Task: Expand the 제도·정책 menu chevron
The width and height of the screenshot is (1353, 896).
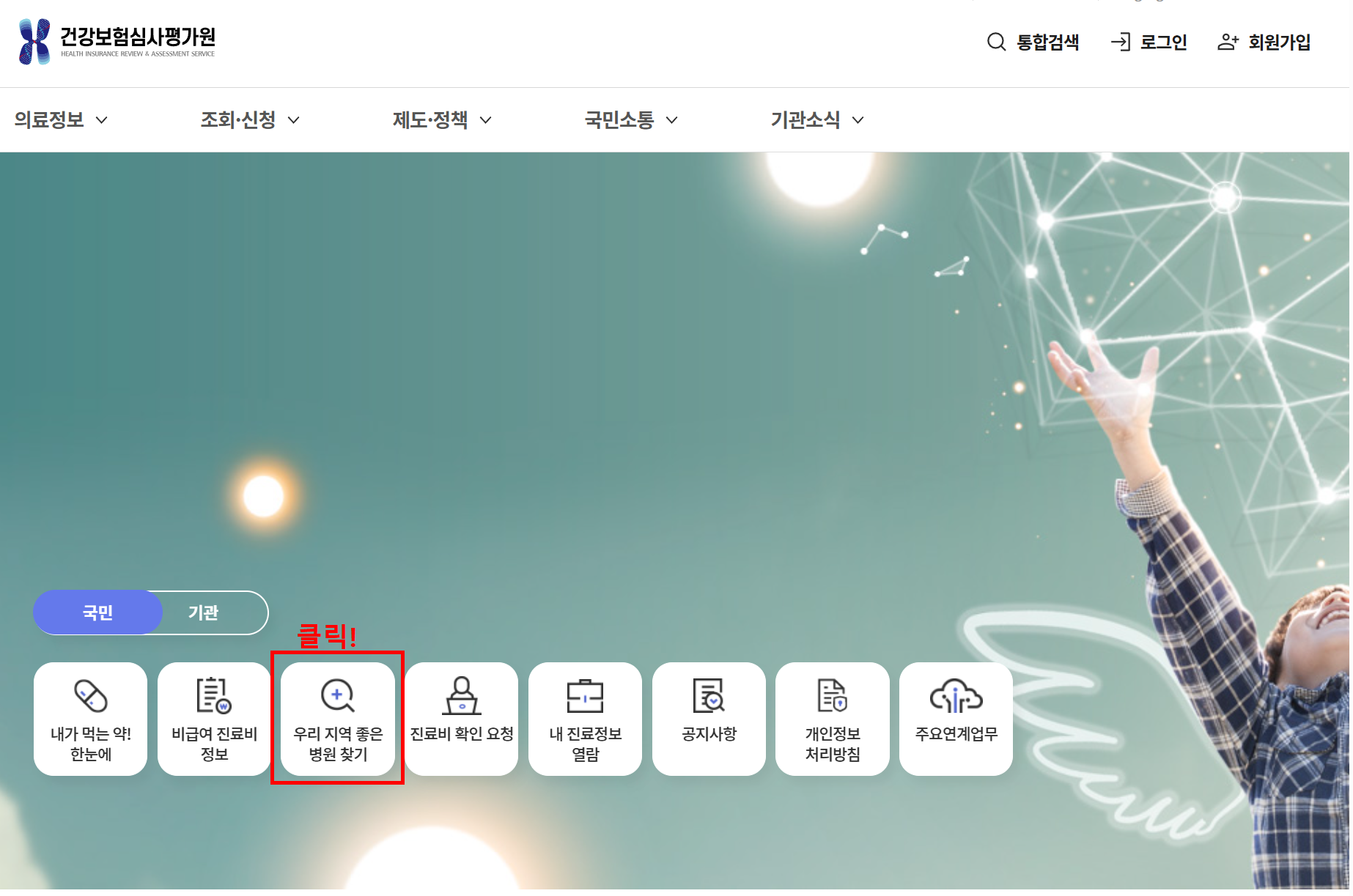Action: (485, 120)
